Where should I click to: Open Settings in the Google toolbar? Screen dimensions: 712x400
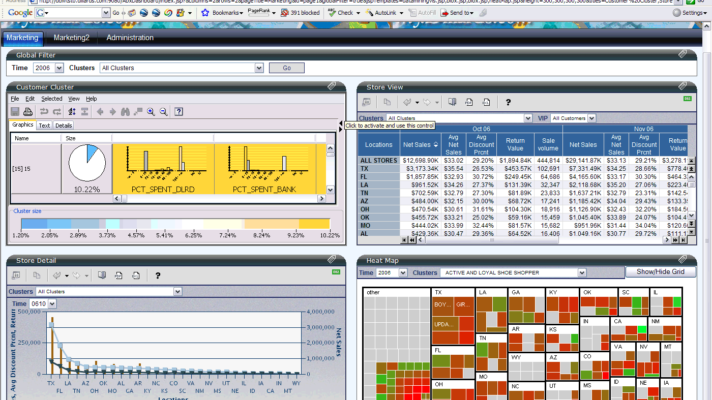point(690,13)
